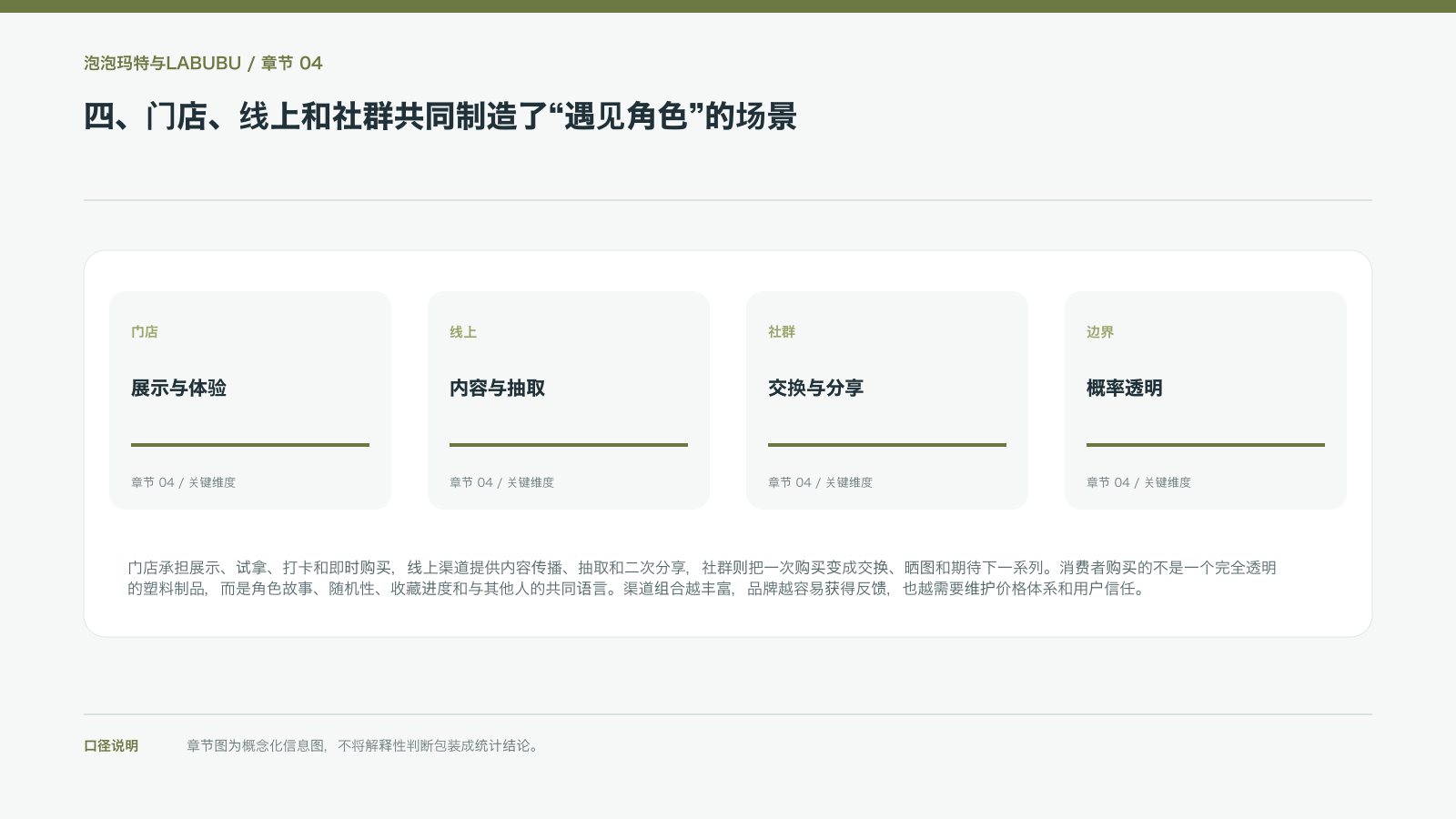Image resolution: width=1456 pixels, height=819 pixels.
Task: Click '章节 04 / 关键维度' in the 社群 card
Action: coord(820,482)
